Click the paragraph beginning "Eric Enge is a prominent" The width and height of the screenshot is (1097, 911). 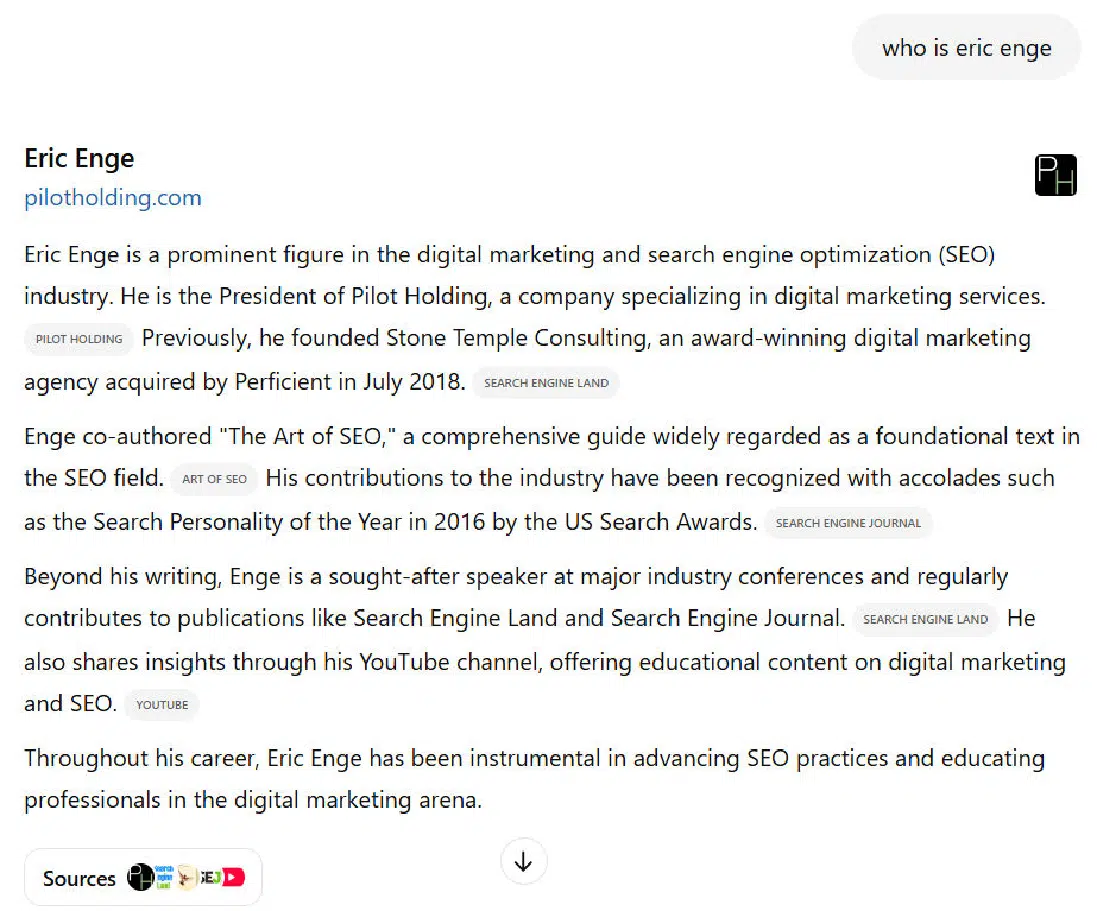[535, 318]
